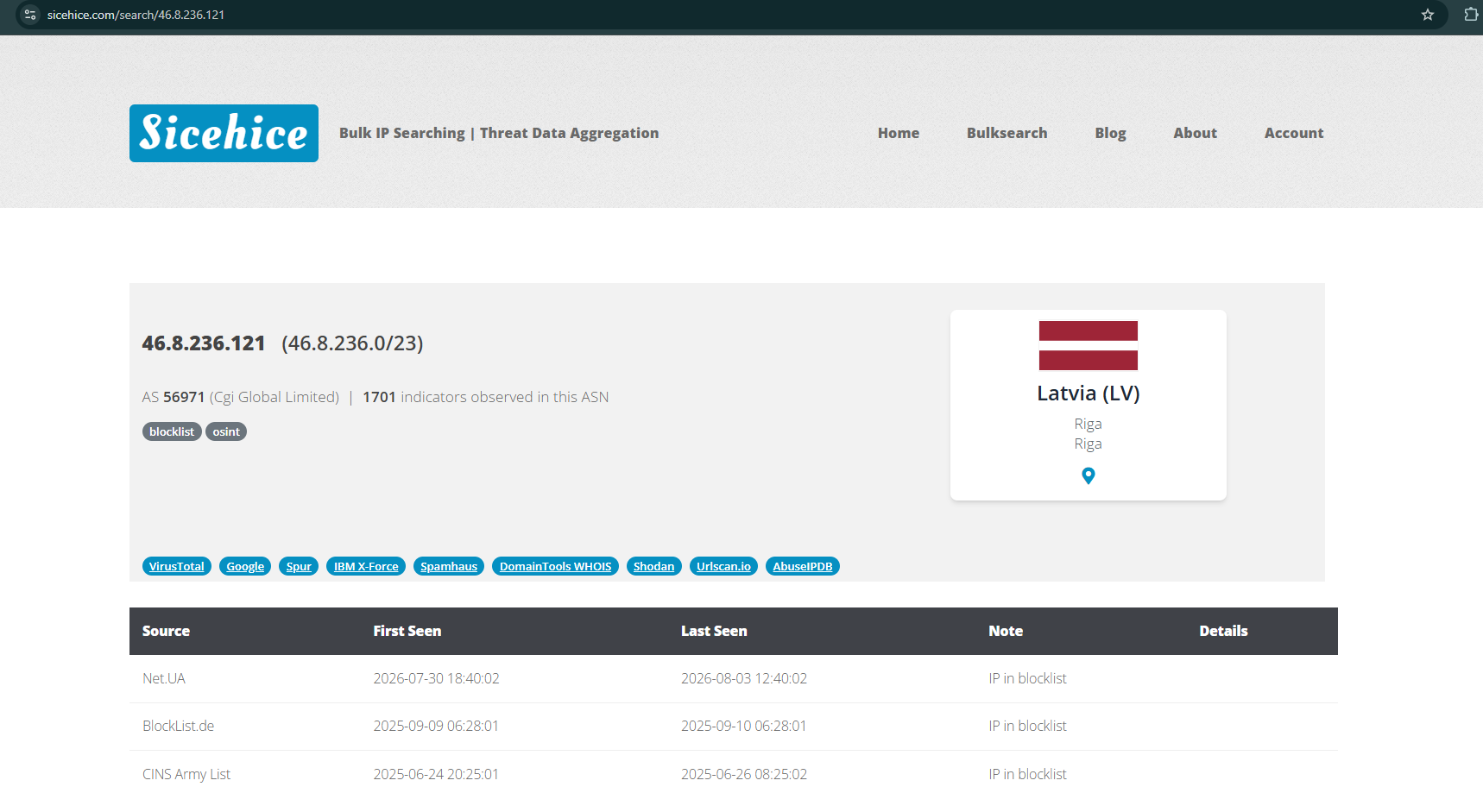Click the AS number 56971
The image size is (1483, 812).
184,397
